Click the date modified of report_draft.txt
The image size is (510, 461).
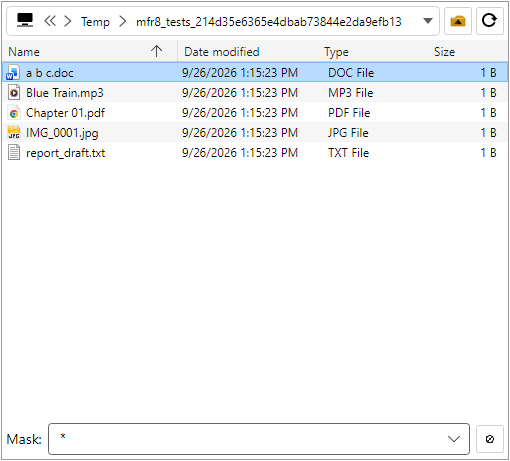(240, 153)
